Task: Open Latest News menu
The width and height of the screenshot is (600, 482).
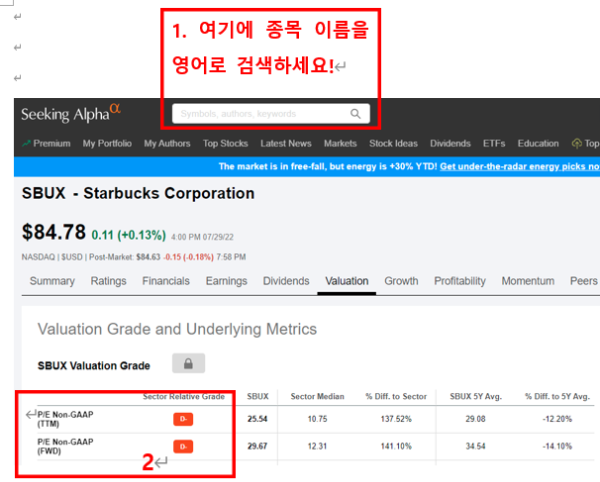Action: [286, 143]
